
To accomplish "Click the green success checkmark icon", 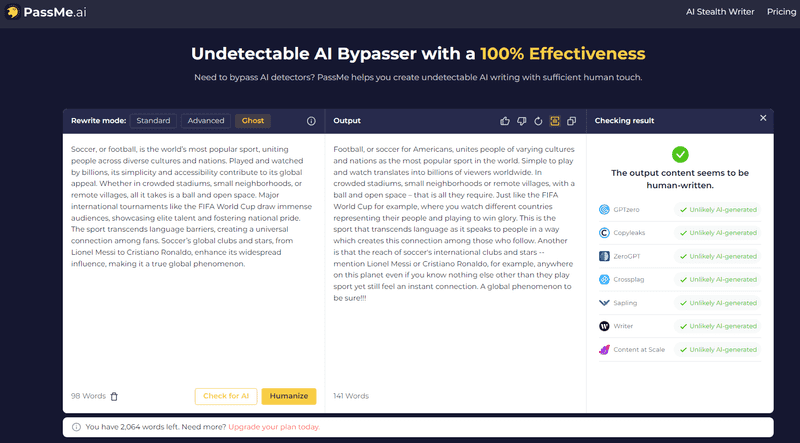I will (x=680, y=154).
